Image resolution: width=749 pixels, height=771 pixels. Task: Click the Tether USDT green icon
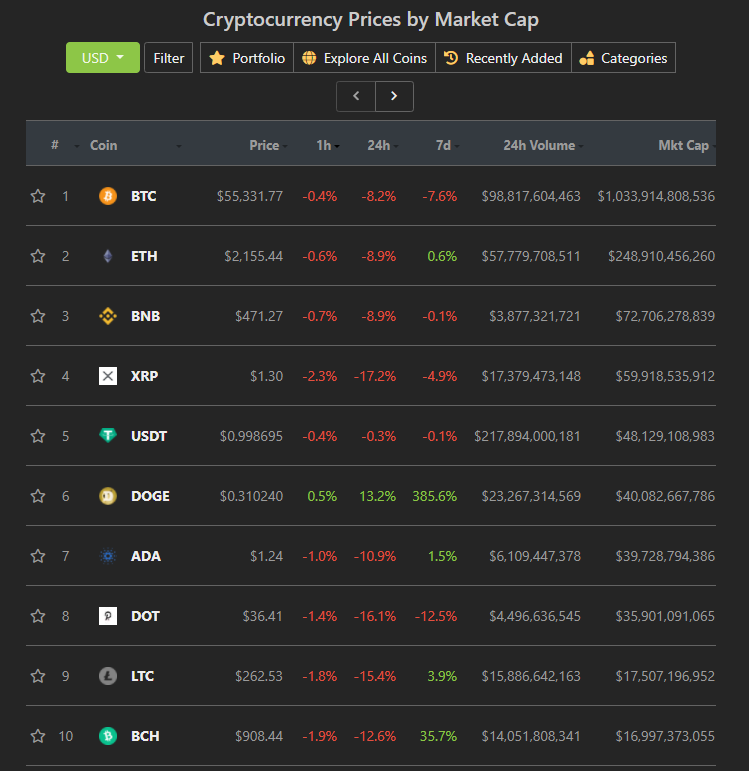(x=108, y=436)
